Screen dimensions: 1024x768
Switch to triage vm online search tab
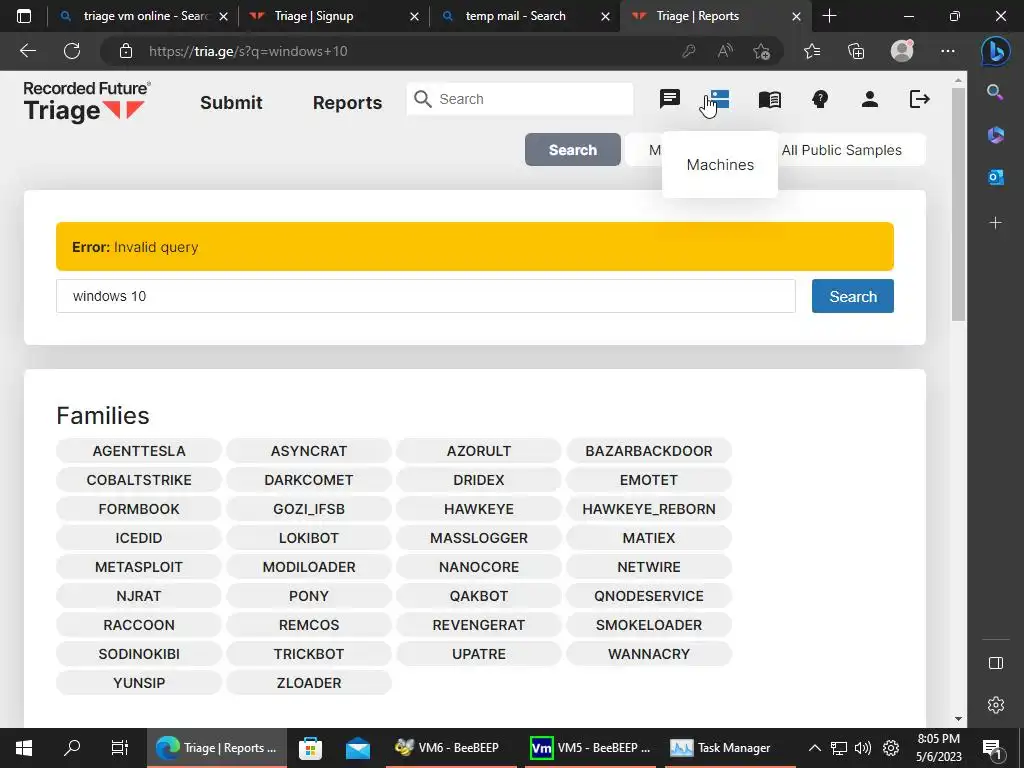click(x=145, y=16)
